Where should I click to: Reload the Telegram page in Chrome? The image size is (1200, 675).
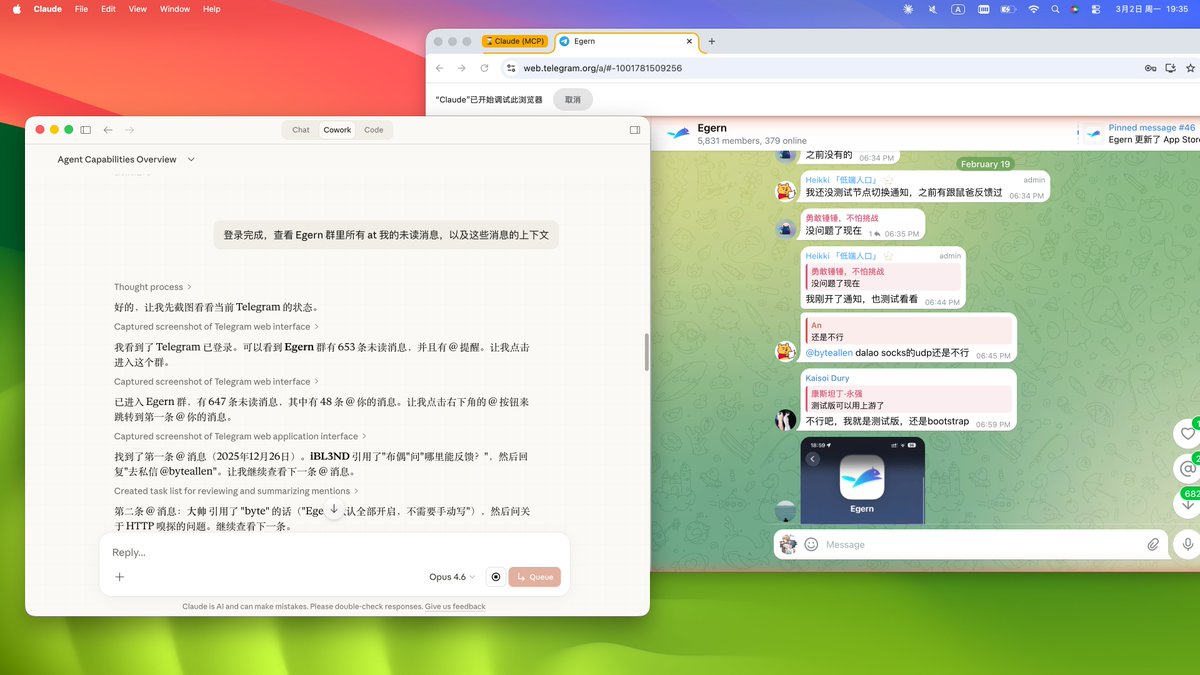(485, 68)
